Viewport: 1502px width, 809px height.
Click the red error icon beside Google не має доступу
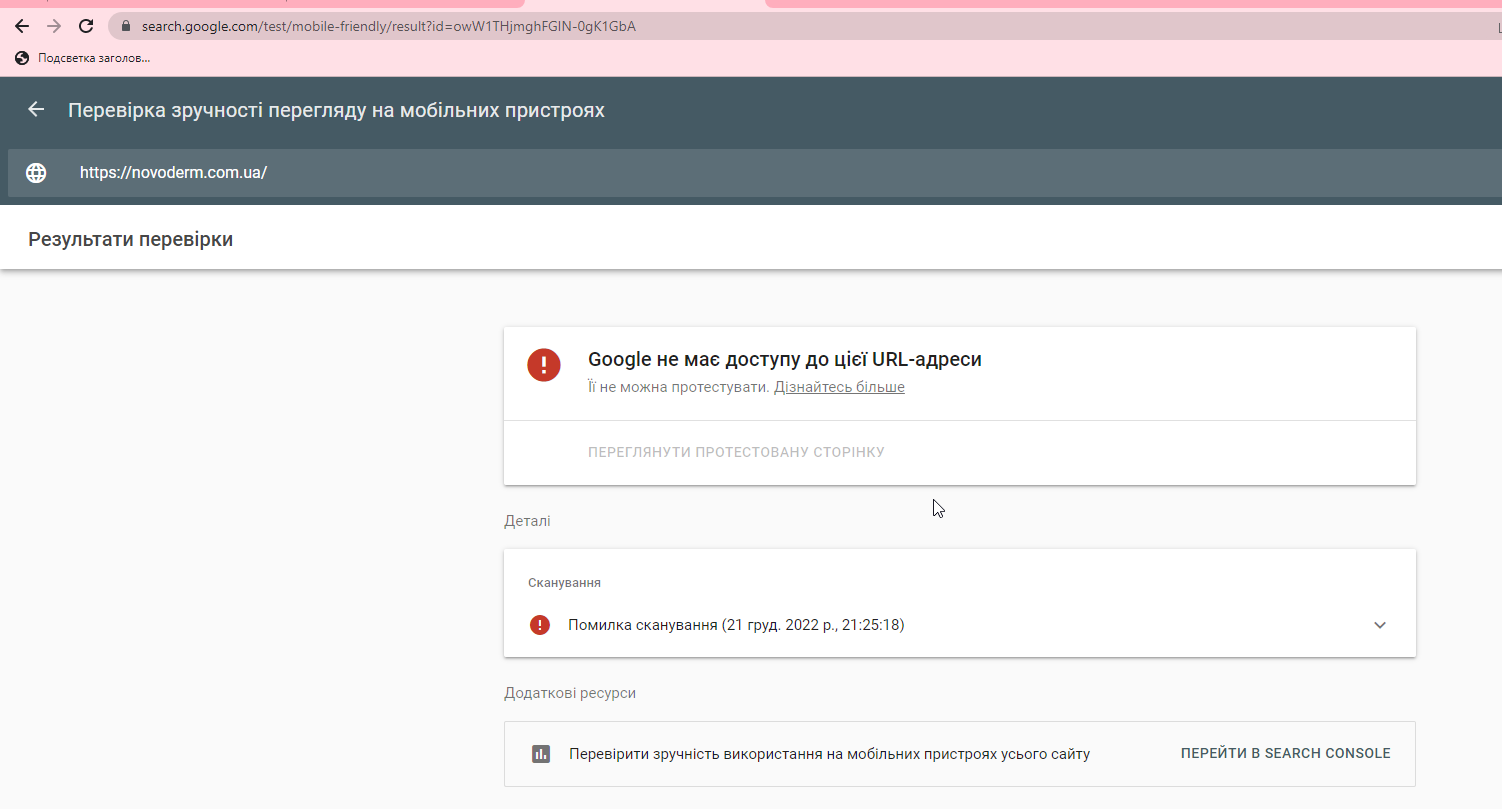click(544, 364)
